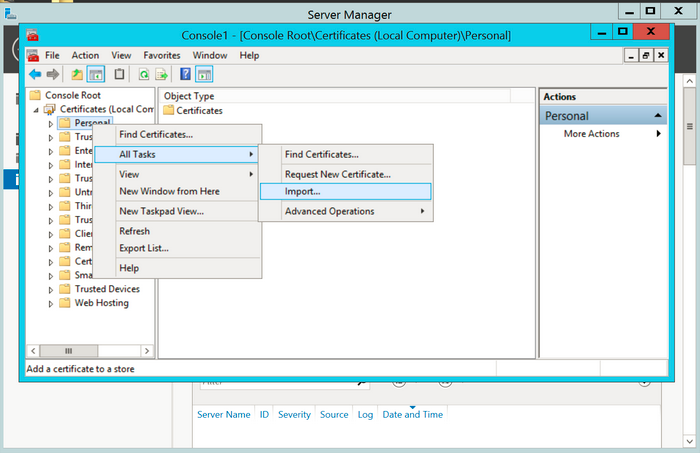
Task: Choose Refresh in the context menu
Action: point(178,231)
